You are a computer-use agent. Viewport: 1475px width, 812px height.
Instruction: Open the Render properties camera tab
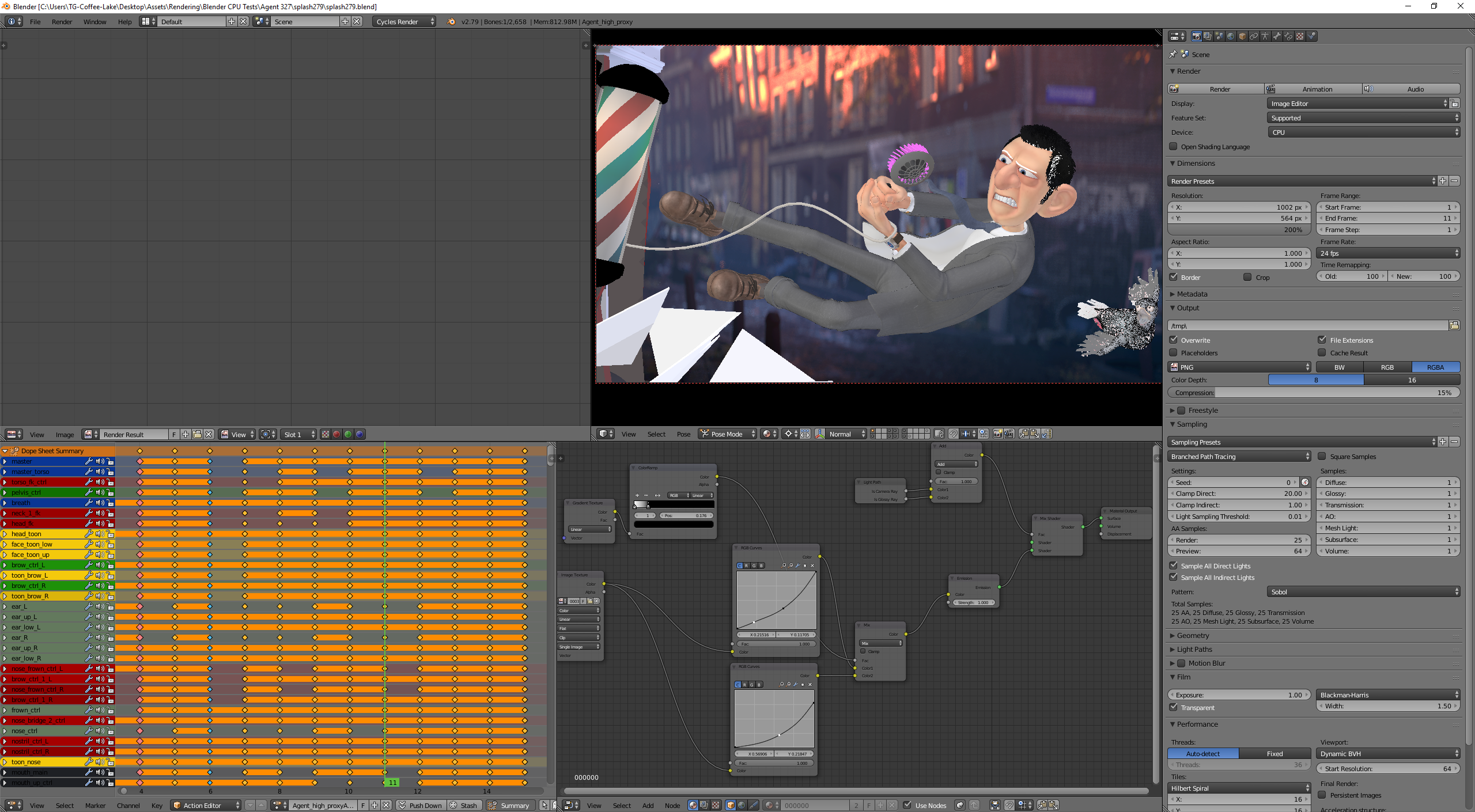click(1197, 36)
